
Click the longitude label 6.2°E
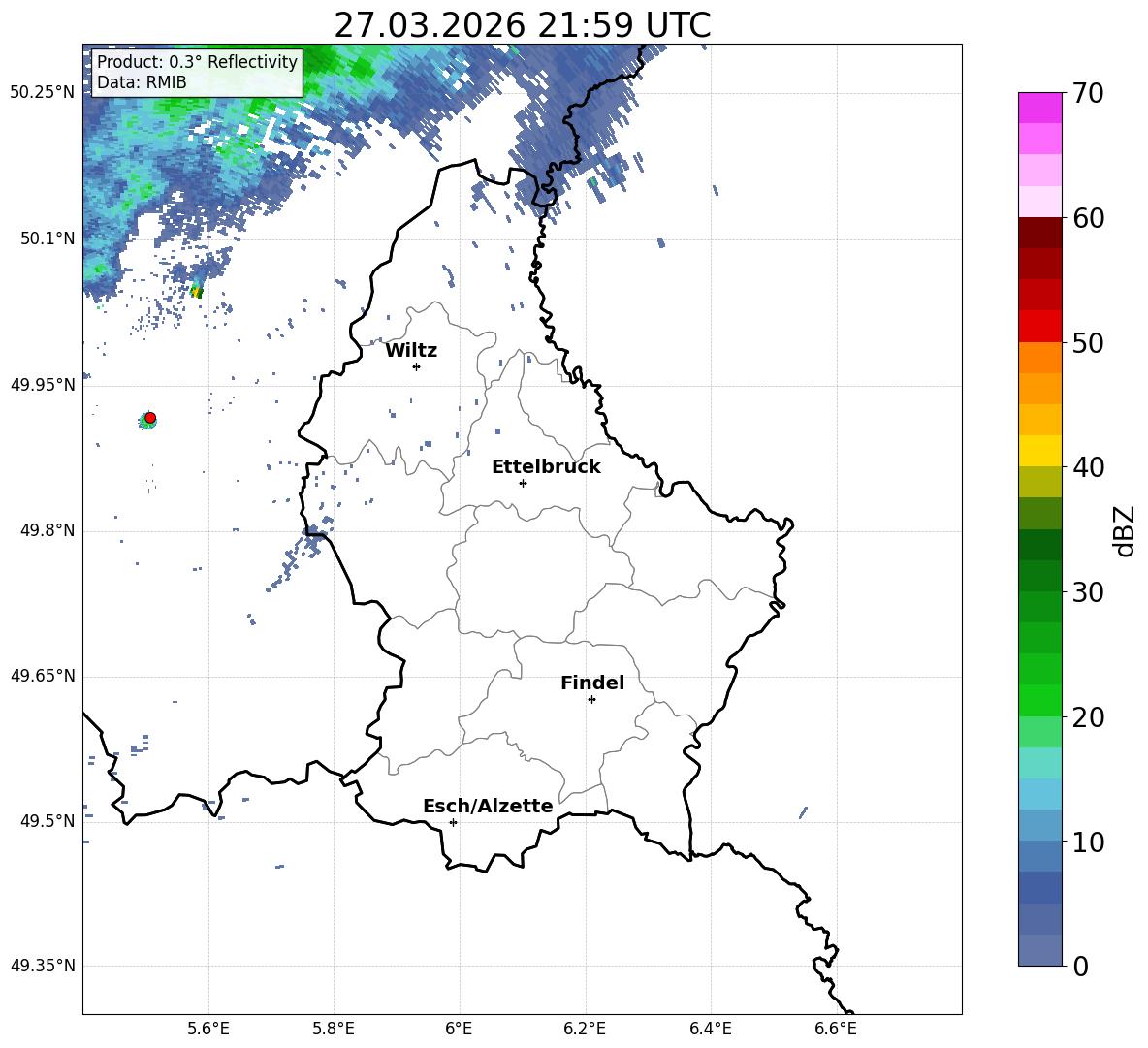[x=585, y=1029]
